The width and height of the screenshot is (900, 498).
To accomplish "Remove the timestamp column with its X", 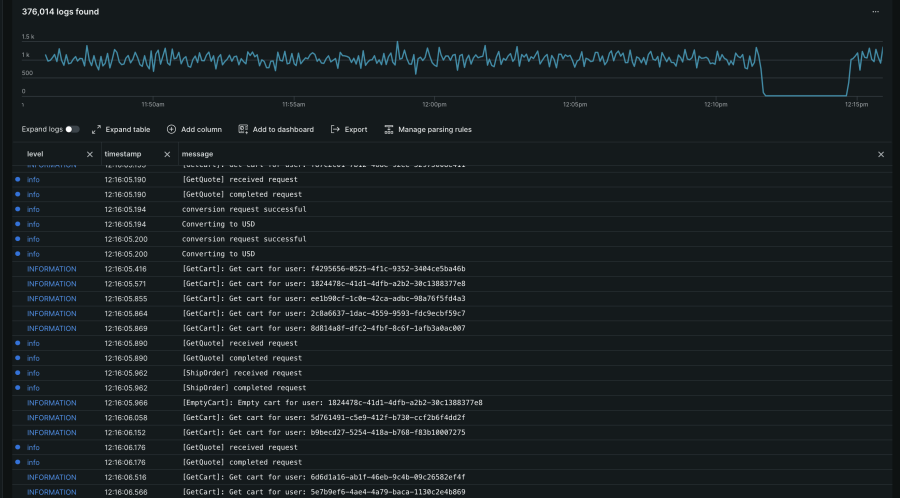I will click(166, 155).
